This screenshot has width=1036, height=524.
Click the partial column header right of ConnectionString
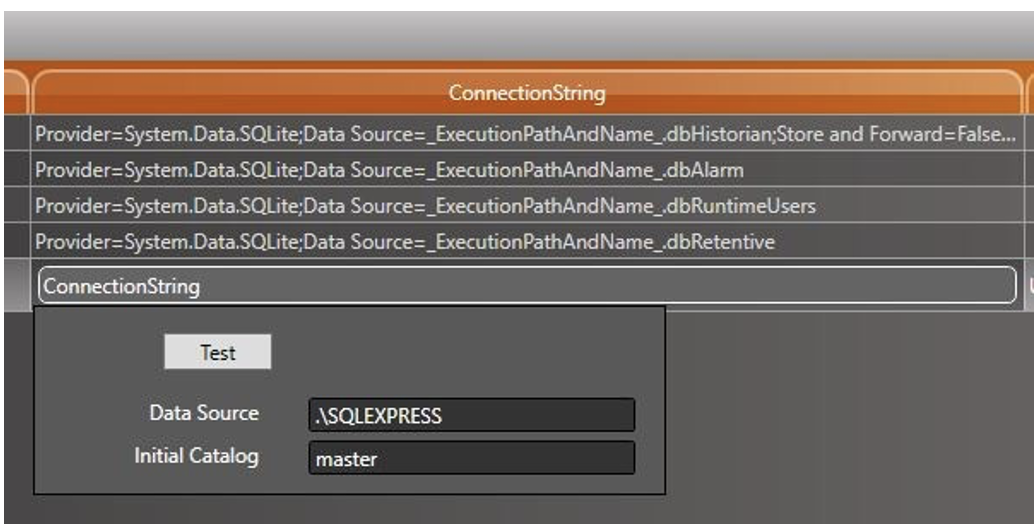(1030, 93)
